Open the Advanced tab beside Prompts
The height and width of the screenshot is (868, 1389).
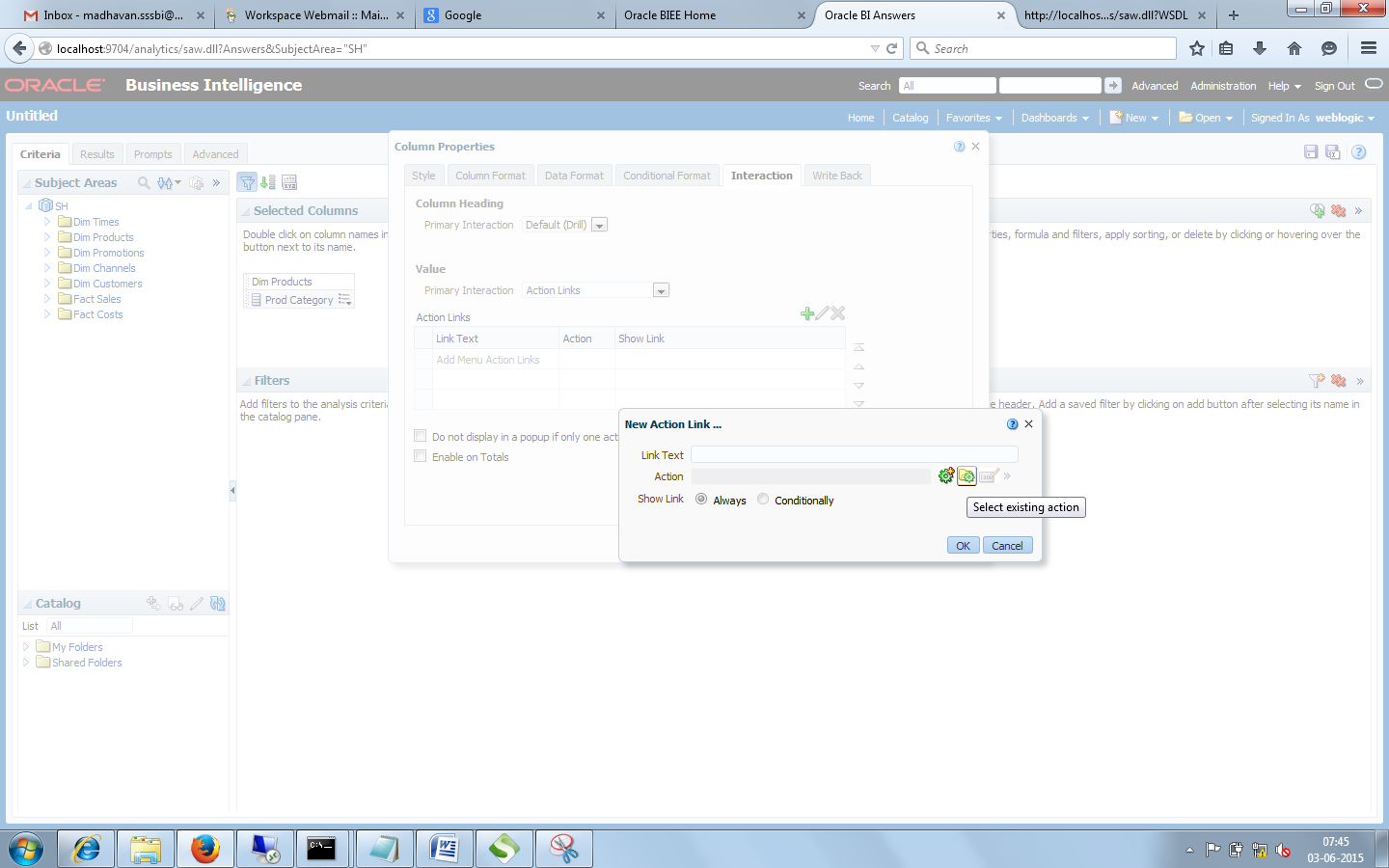point(215,154)
